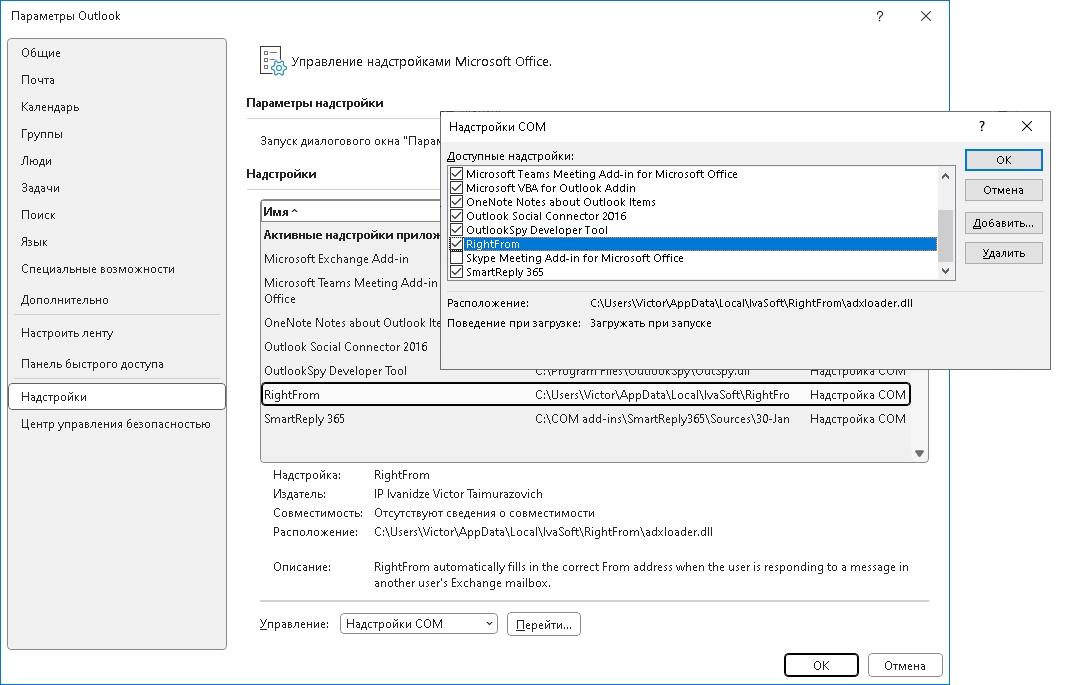Uncheck the RightFrom add-in checkbox
Viewport: 1065px width, 685px height.
click(x=456, y=244)
